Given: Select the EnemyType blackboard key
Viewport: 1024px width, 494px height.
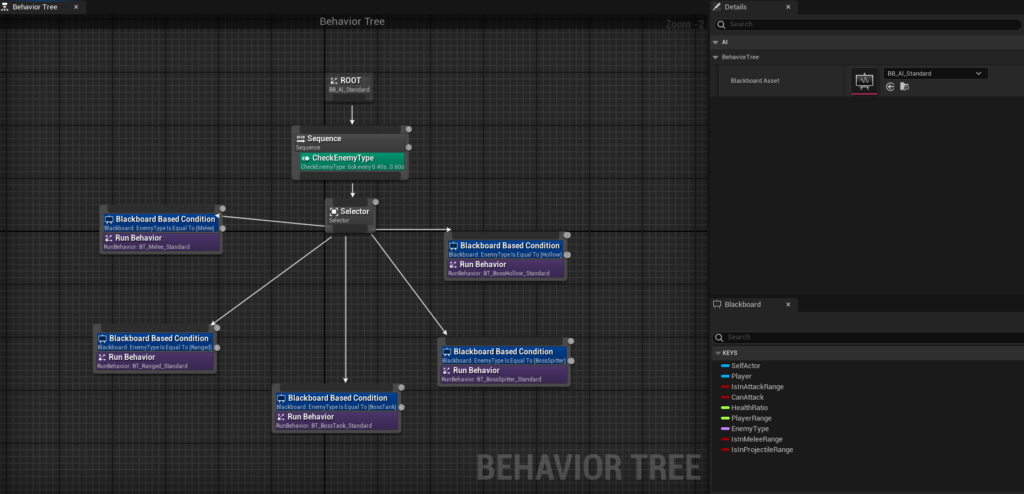Looking at the screenshot, I should click(749, 429).
